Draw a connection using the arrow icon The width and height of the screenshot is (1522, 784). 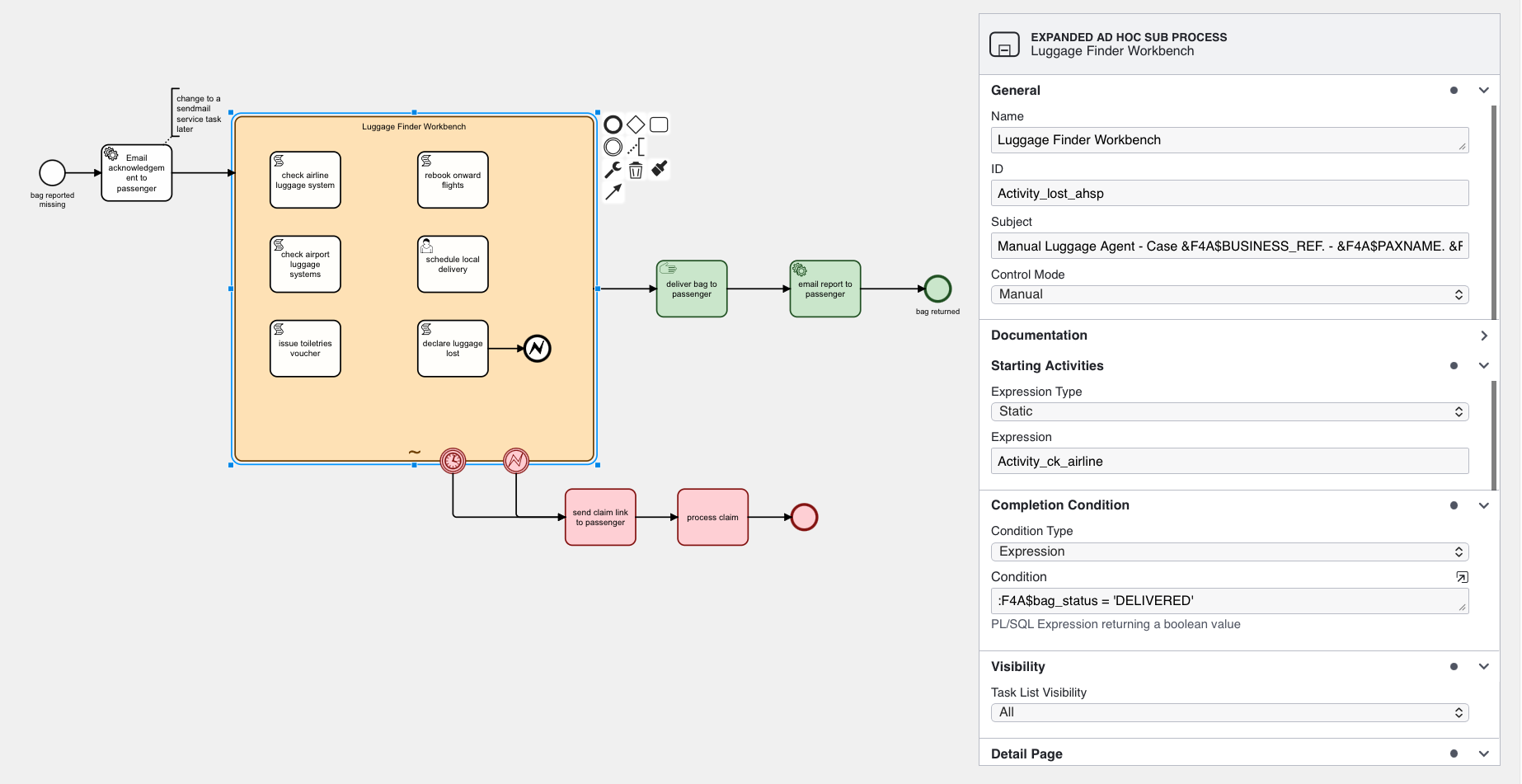point(613,192)
